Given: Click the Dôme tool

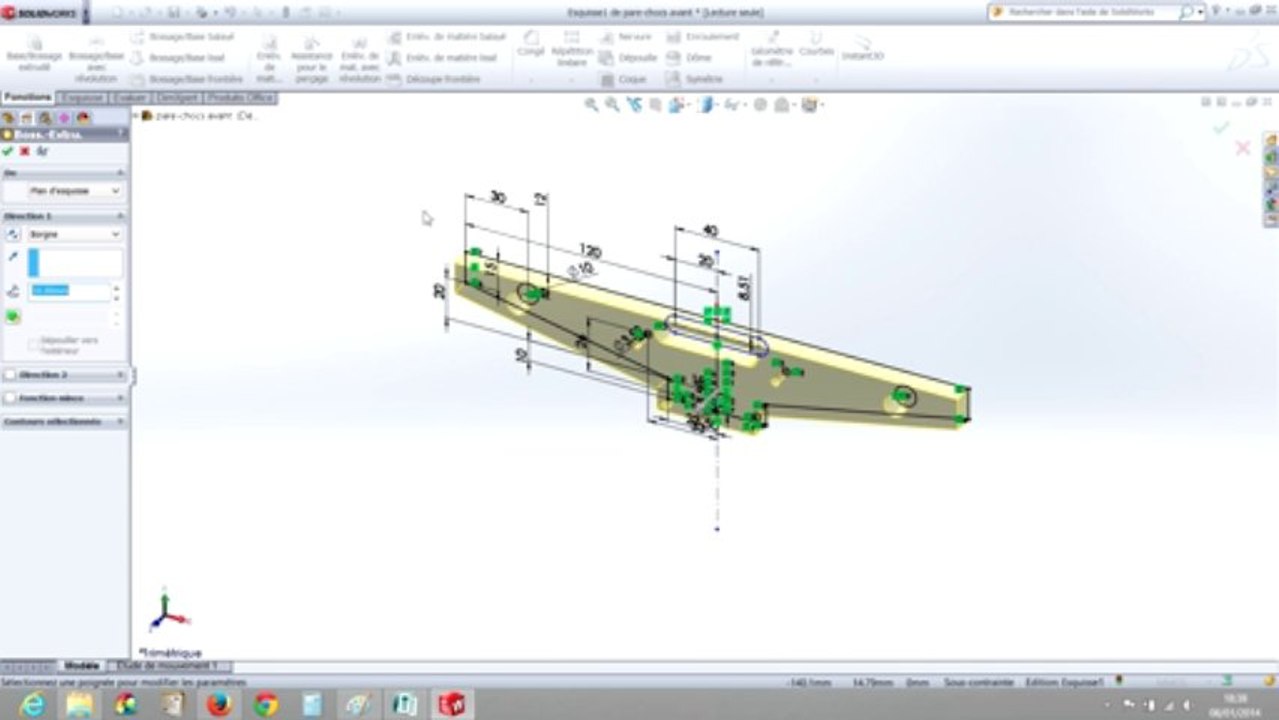Looking at the screenshot, I should pyautogui.click(x=689, y=58).
